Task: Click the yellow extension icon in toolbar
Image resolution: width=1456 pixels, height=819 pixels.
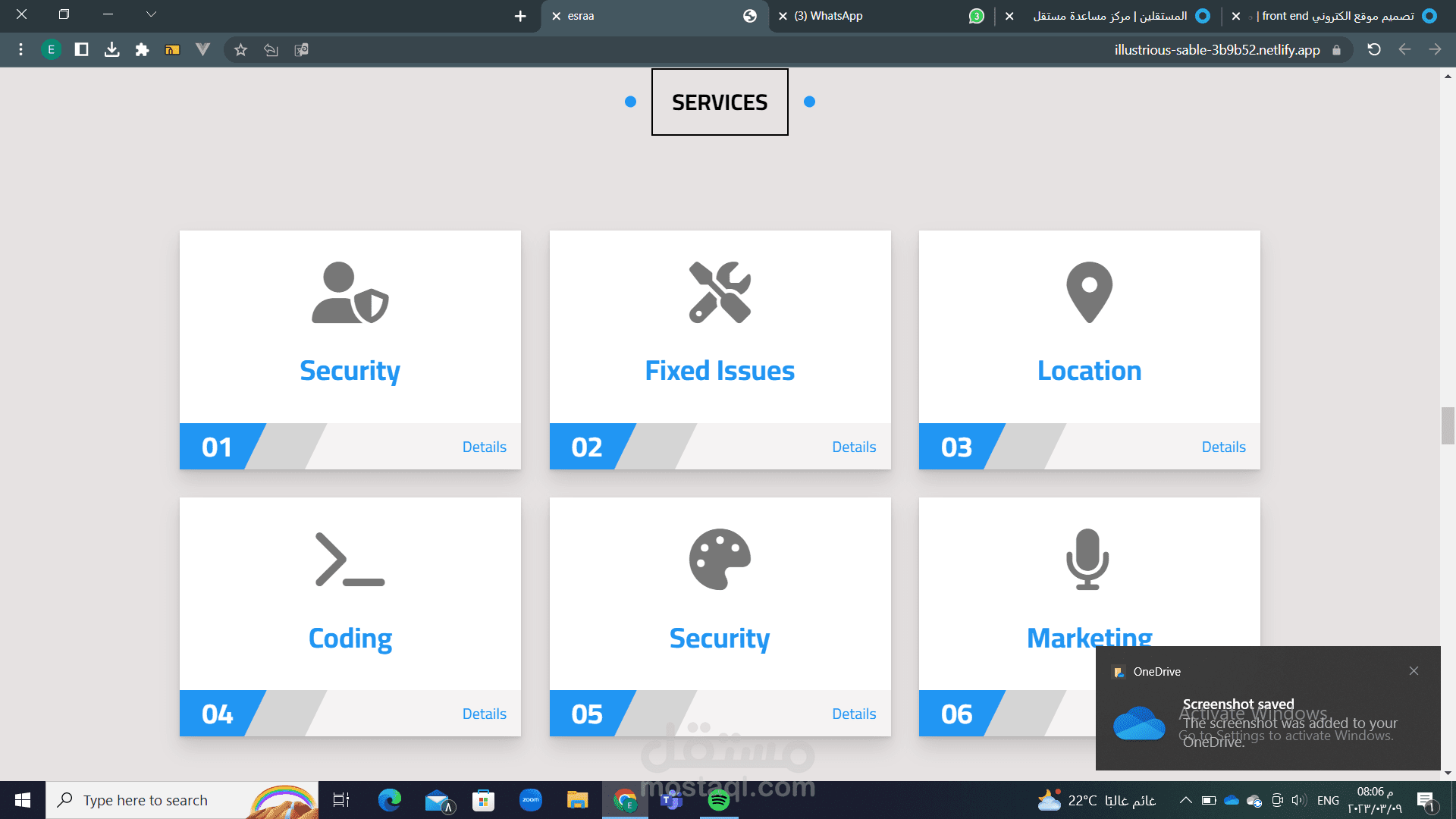Action: coord(172,50)
